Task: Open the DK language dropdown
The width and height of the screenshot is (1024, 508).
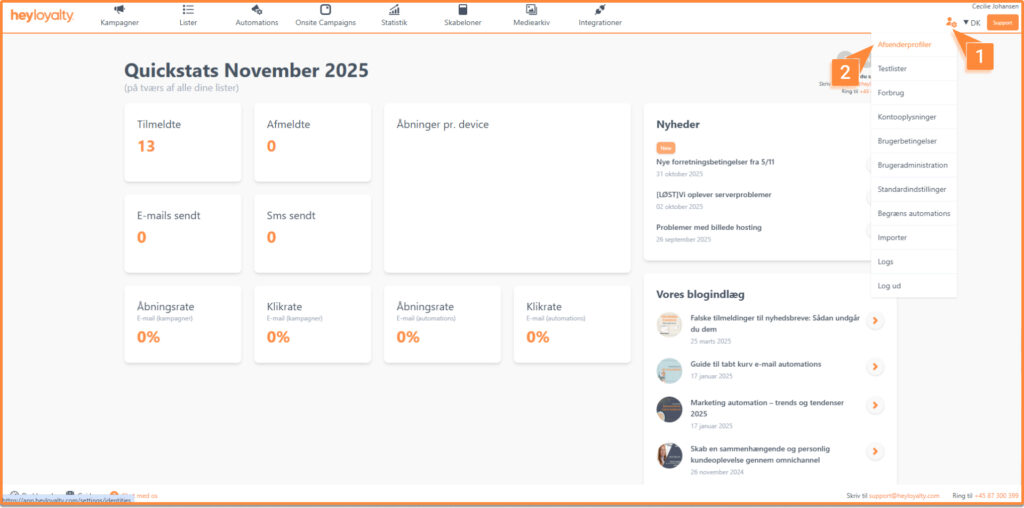Action: pos(971,22)
